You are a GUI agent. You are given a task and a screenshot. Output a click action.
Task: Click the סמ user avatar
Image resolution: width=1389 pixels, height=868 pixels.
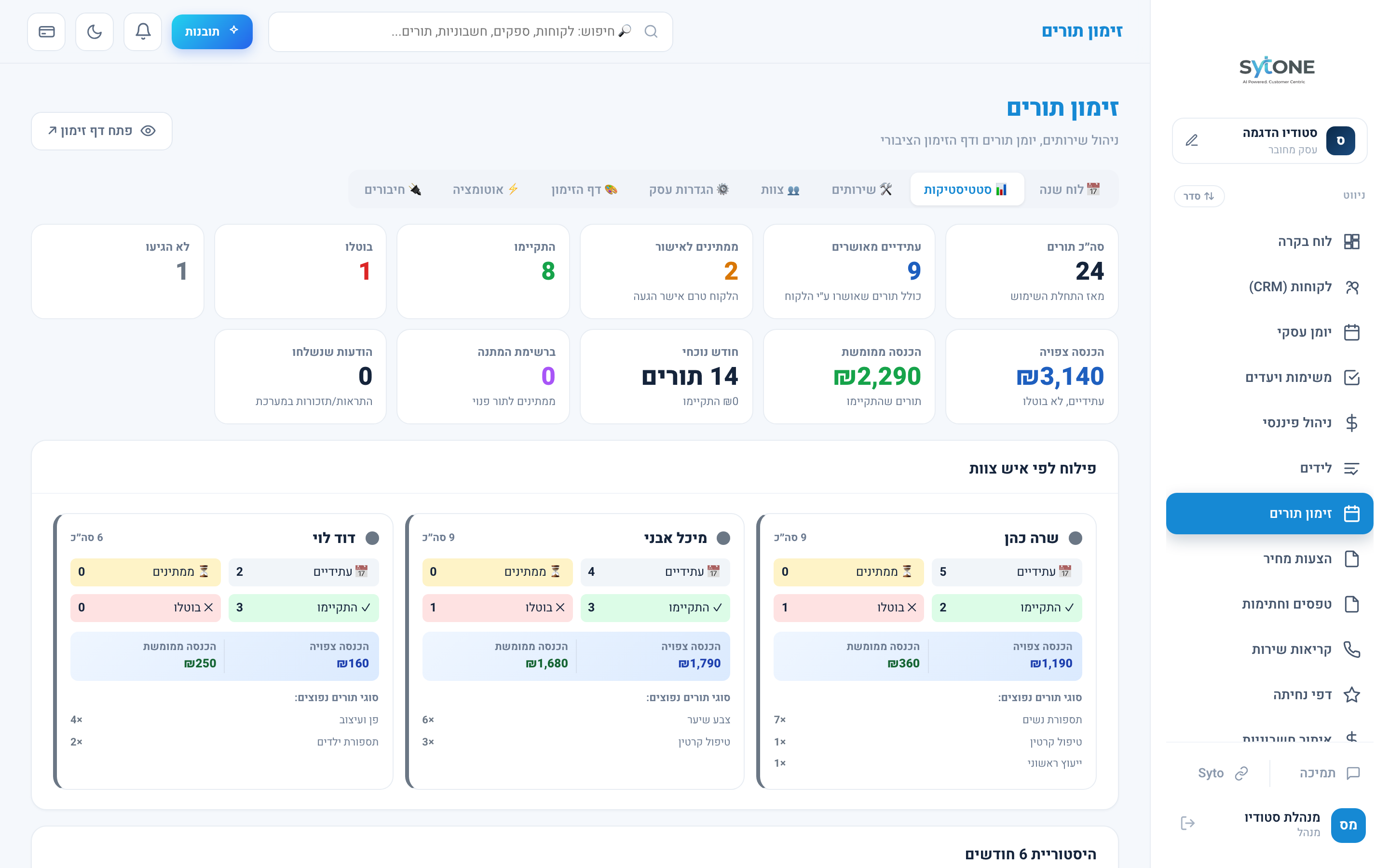[1348, 825]
